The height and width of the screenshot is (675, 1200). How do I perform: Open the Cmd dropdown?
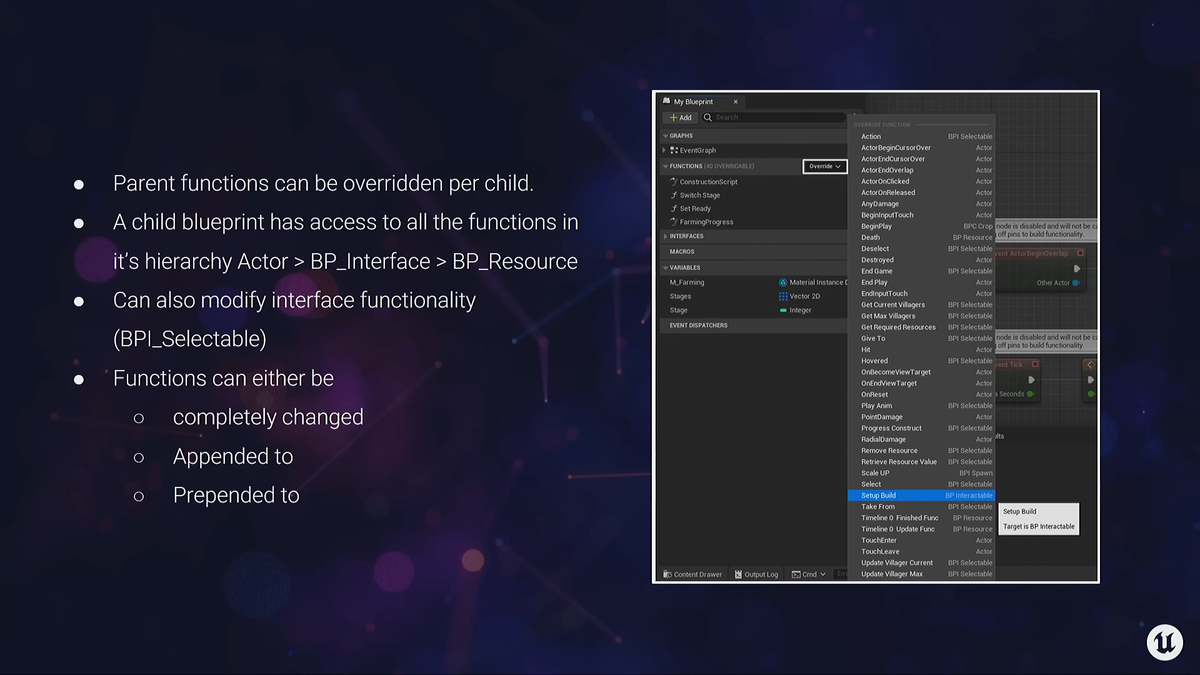809,574
